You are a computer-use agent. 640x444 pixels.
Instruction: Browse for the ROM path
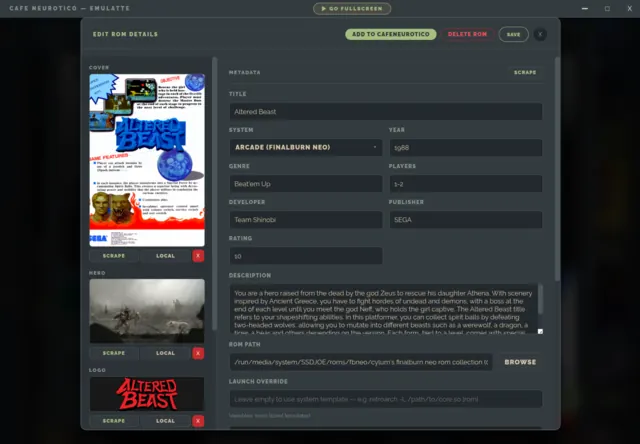point(520,362)
